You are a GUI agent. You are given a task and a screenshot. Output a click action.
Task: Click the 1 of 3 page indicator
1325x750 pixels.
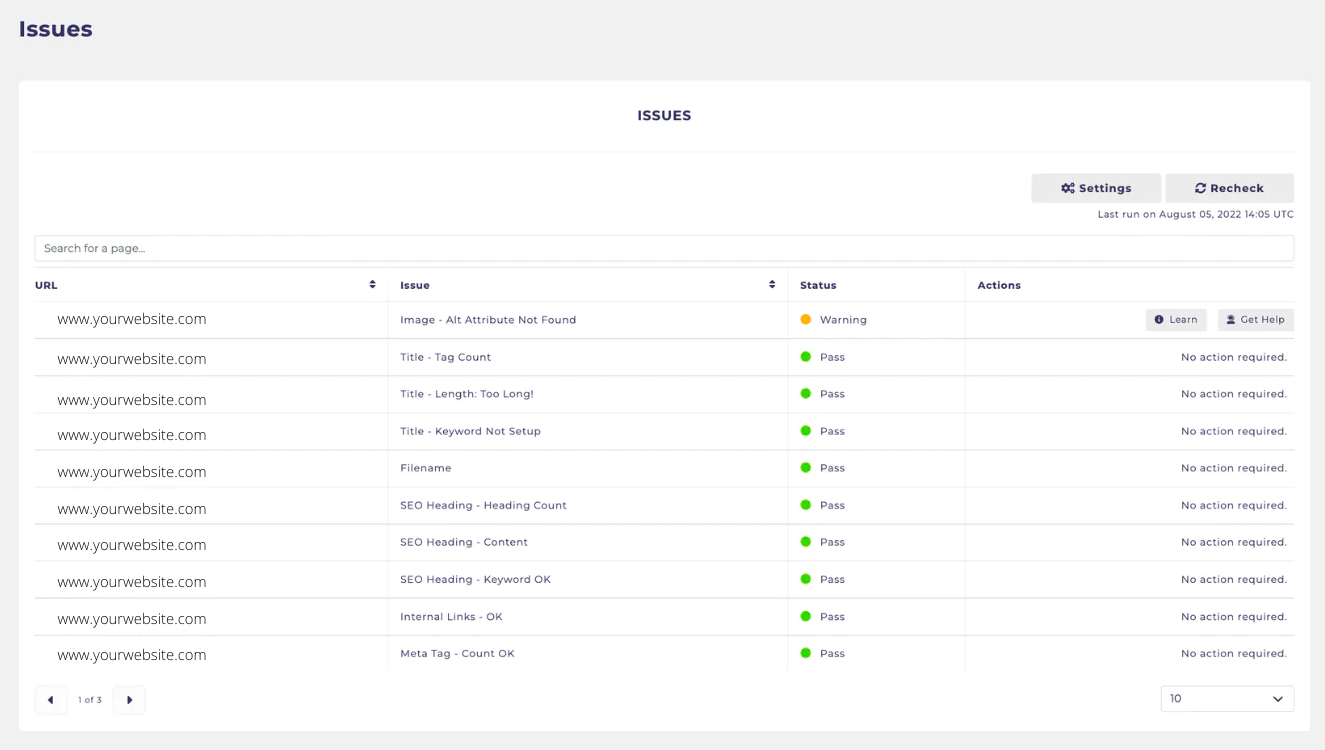pos(89,700)
